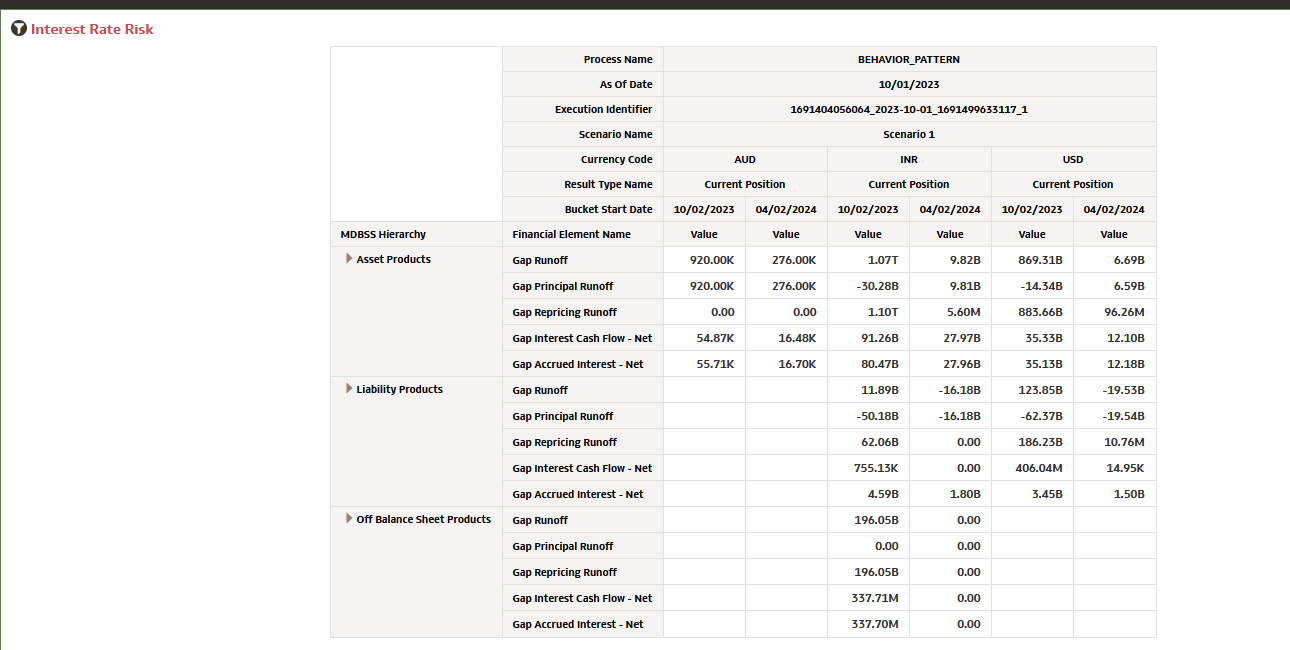This screenshot has height=650, width=1290.
Task: Click the Liability Products label
Action: click(400, 389)
